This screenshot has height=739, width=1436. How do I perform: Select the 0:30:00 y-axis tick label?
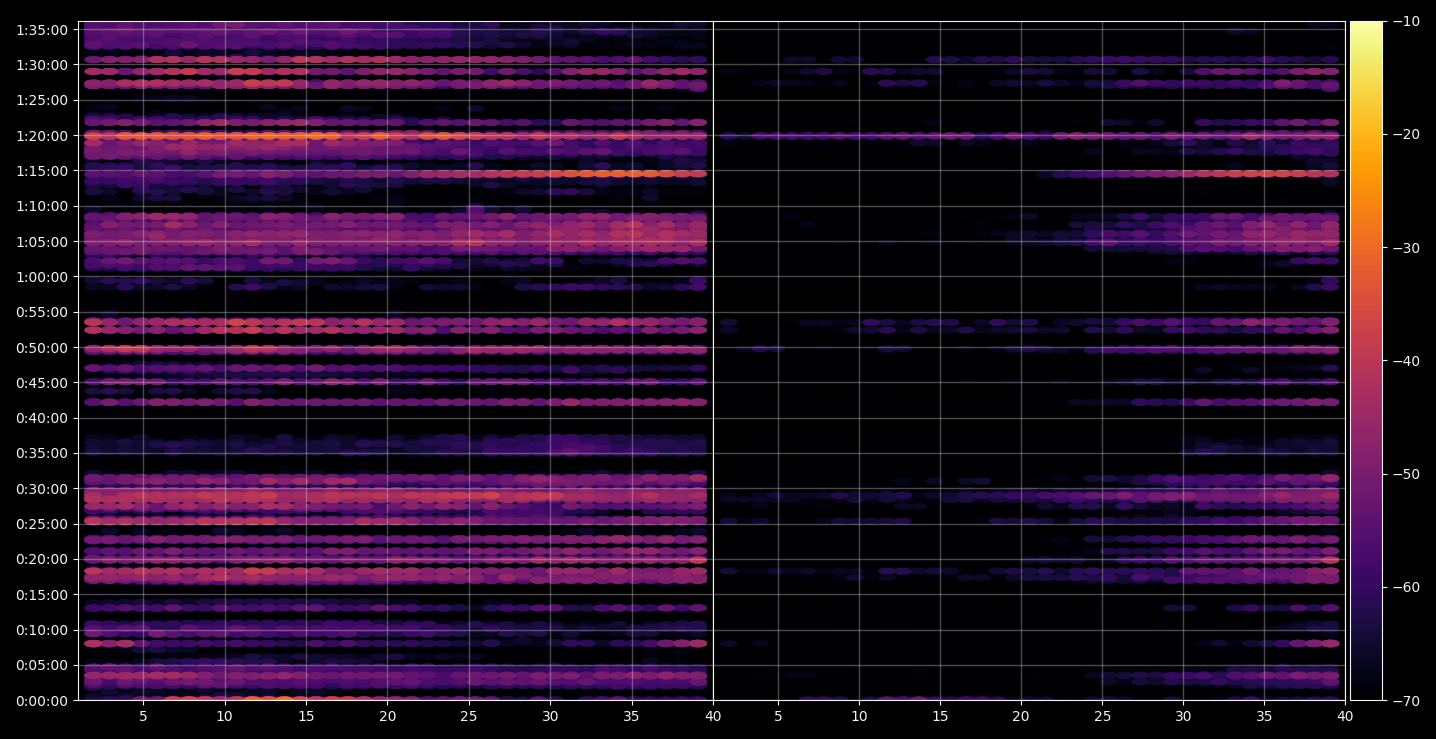[42, 489]
